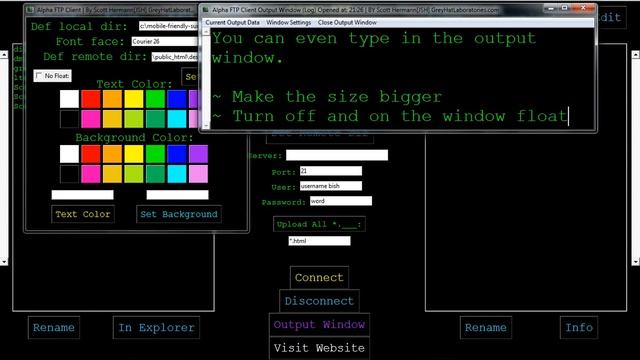Click custom value field above Text Color button
Image resolution: width=640 pixels, height=360 pixels.
(x=82, y=195)
